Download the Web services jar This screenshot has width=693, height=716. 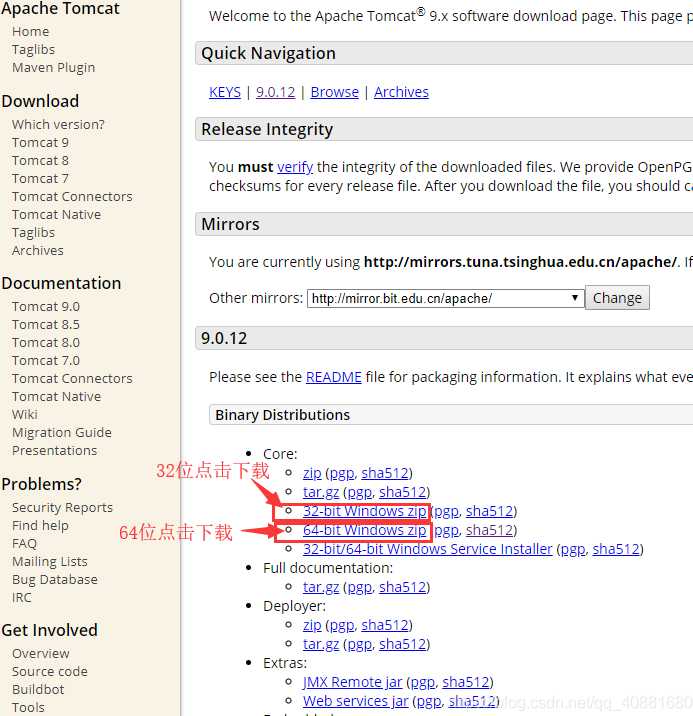coord(356,701)
